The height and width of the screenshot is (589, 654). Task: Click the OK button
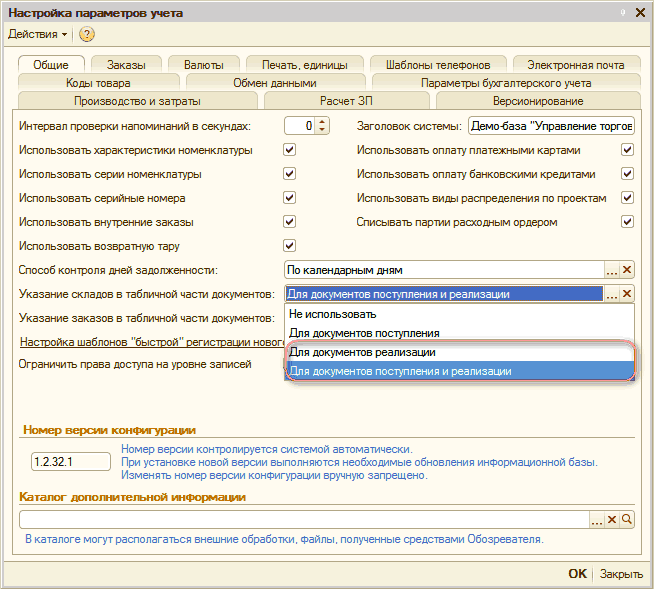click(577, 574)
